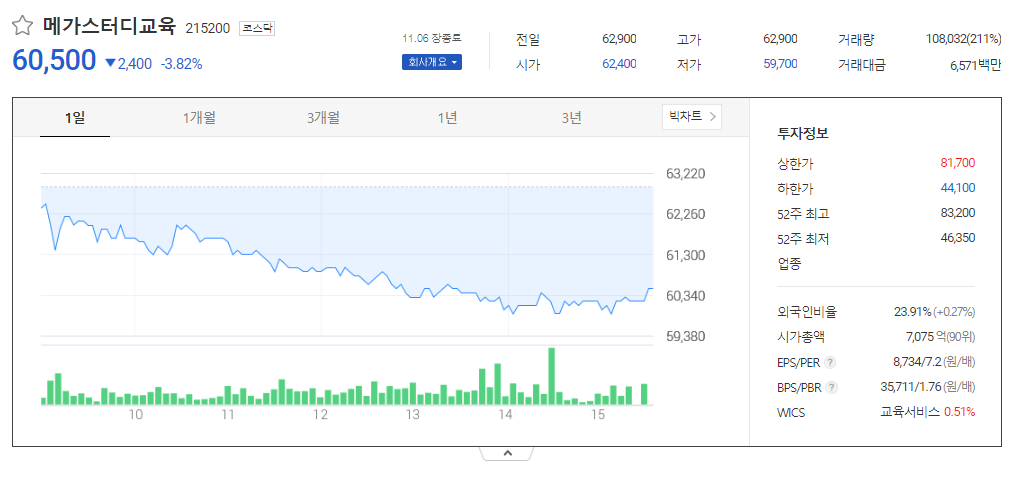1025x485 pixels.
Task: Click the 투자정보 section heading
Action: (803, 134)
